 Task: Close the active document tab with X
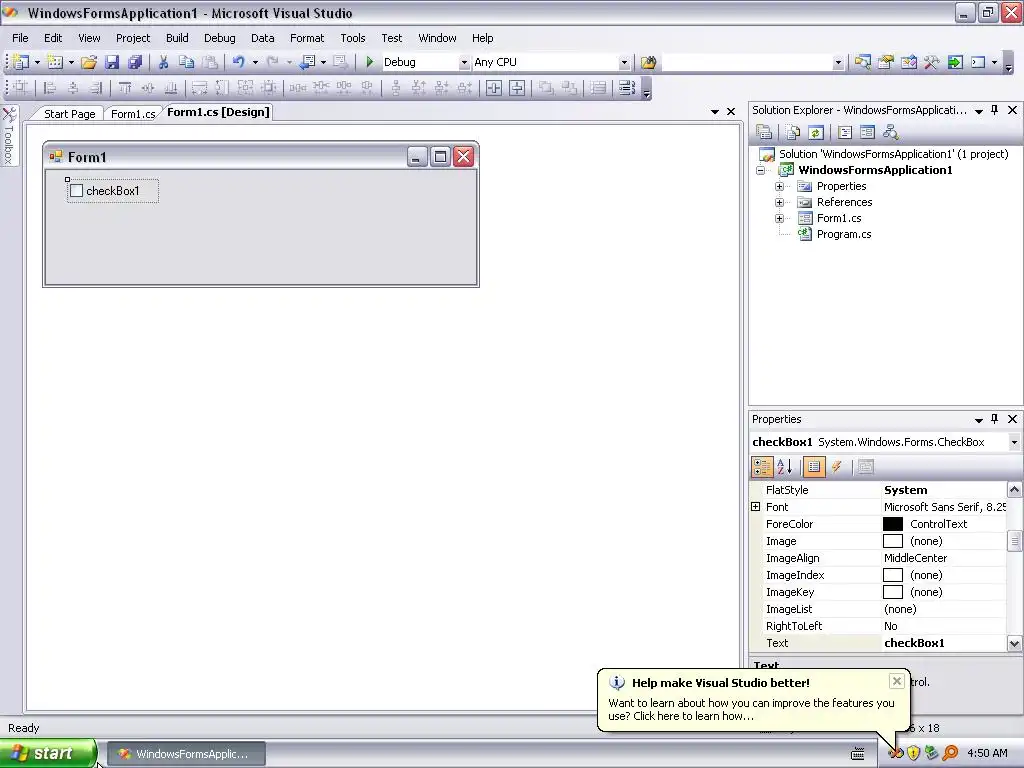(x=731, y=112)
